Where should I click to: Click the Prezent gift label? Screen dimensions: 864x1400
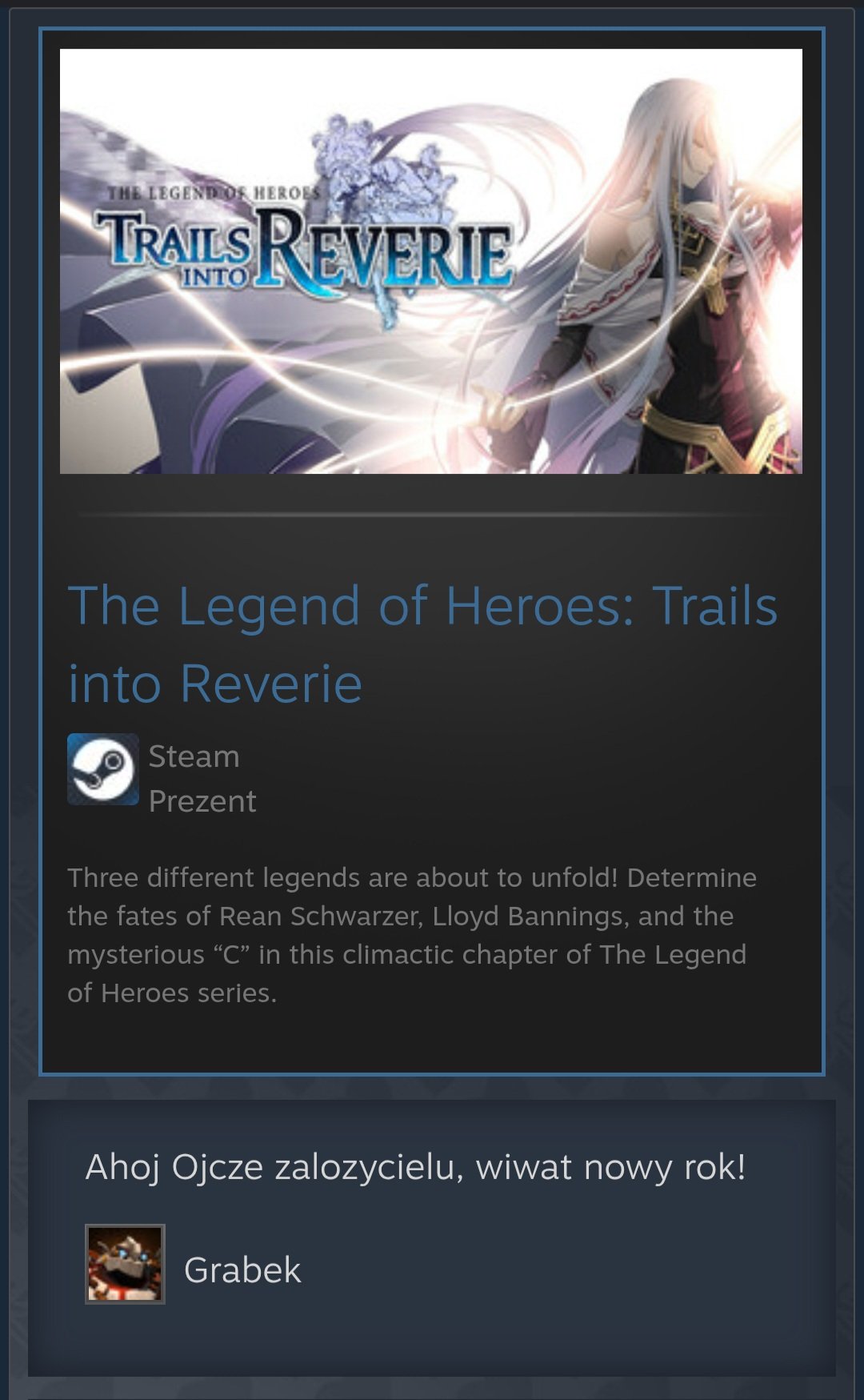coord(202,801)
